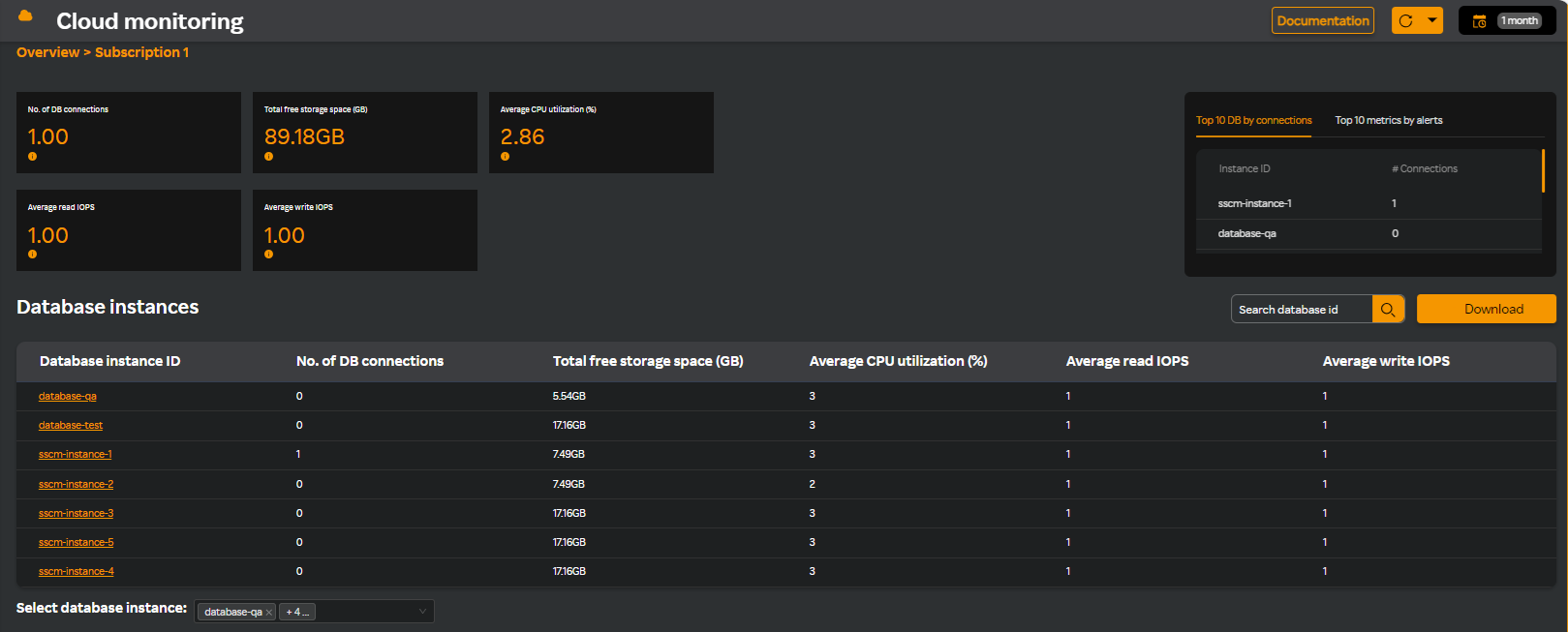
Task: Click CPU value 2 in sscm-instance-2 row
Action: click(813, 484)
